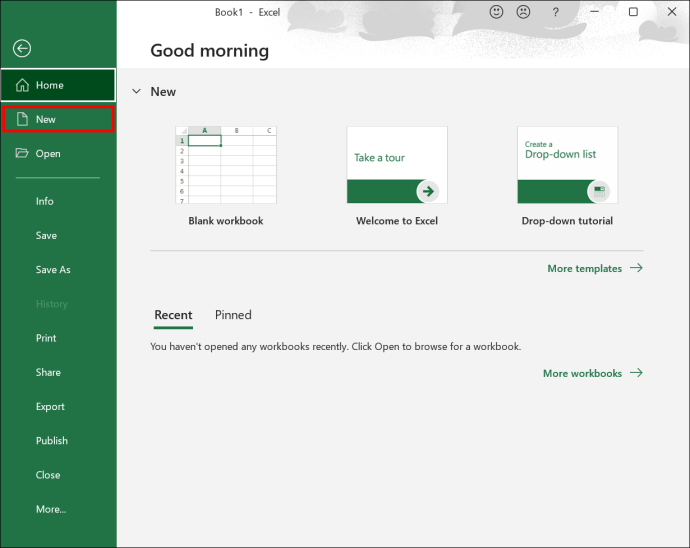Click the Drop-down tutorial caption
This screenshot has height=548, width=690.
(x=567, y=221)
